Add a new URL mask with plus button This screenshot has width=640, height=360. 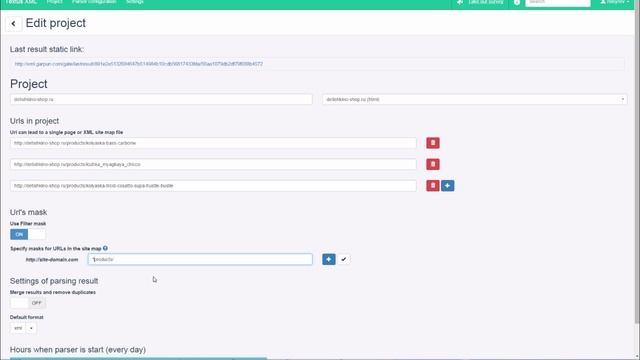pyautogui.click(x=329, y=259)
